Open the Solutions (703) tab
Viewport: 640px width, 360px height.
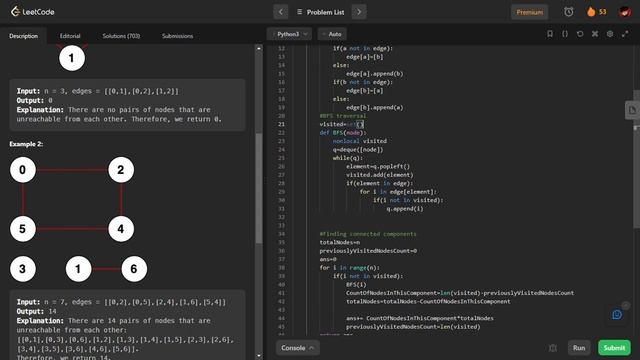pyautogui.click(x=121, y=36)
